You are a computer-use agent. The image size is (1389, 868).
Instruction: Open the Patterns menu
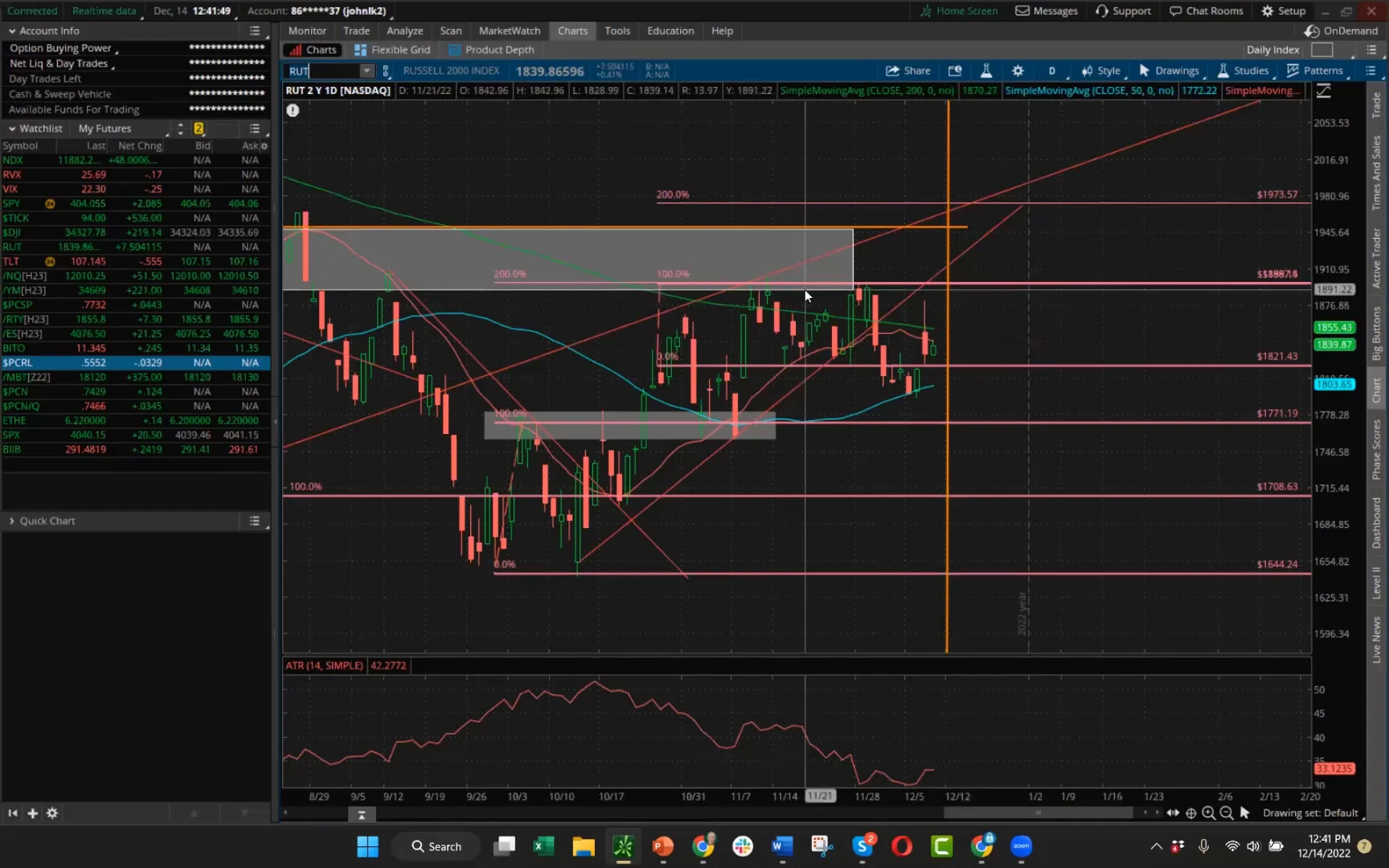[1315, 71]
